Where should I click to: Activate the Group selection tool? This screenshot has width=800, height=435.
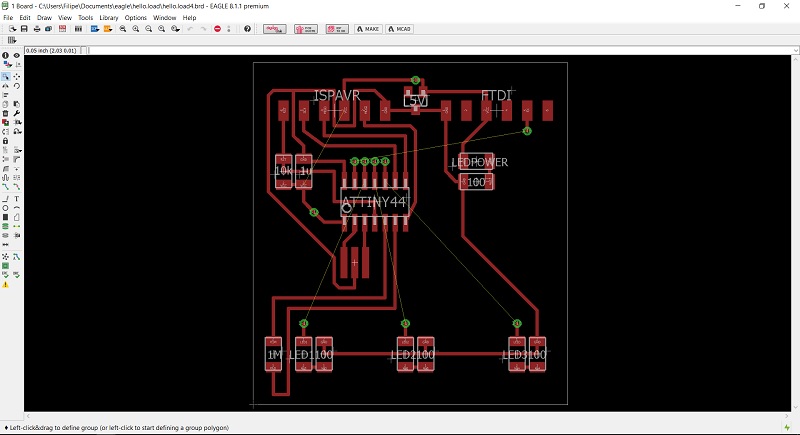tap(6, 76)
